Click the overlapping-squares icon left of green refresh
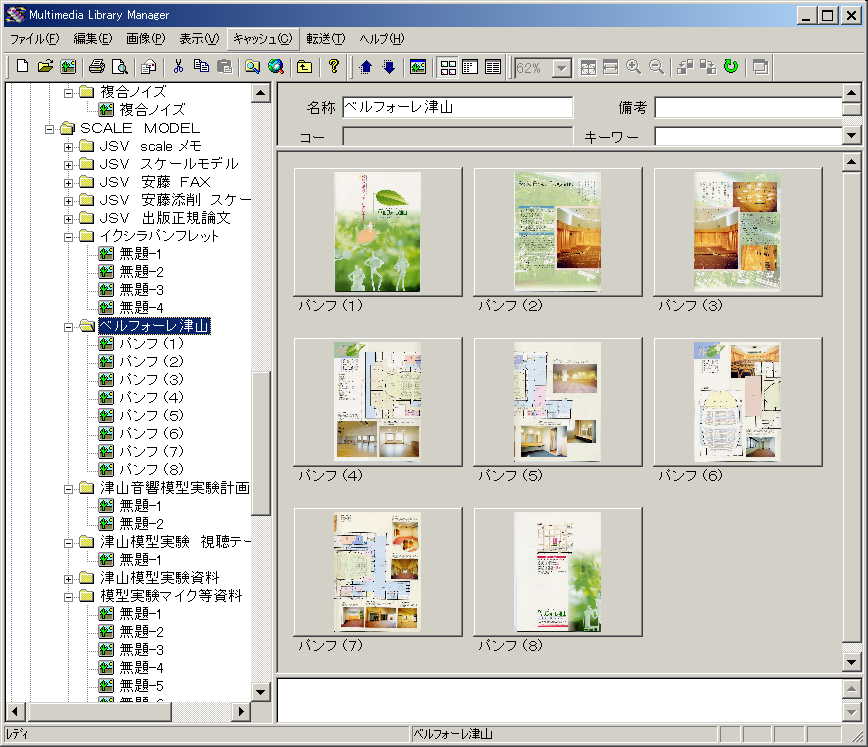Image resolution: width=868 pixels, height=747 pixels. coord(708,67)
